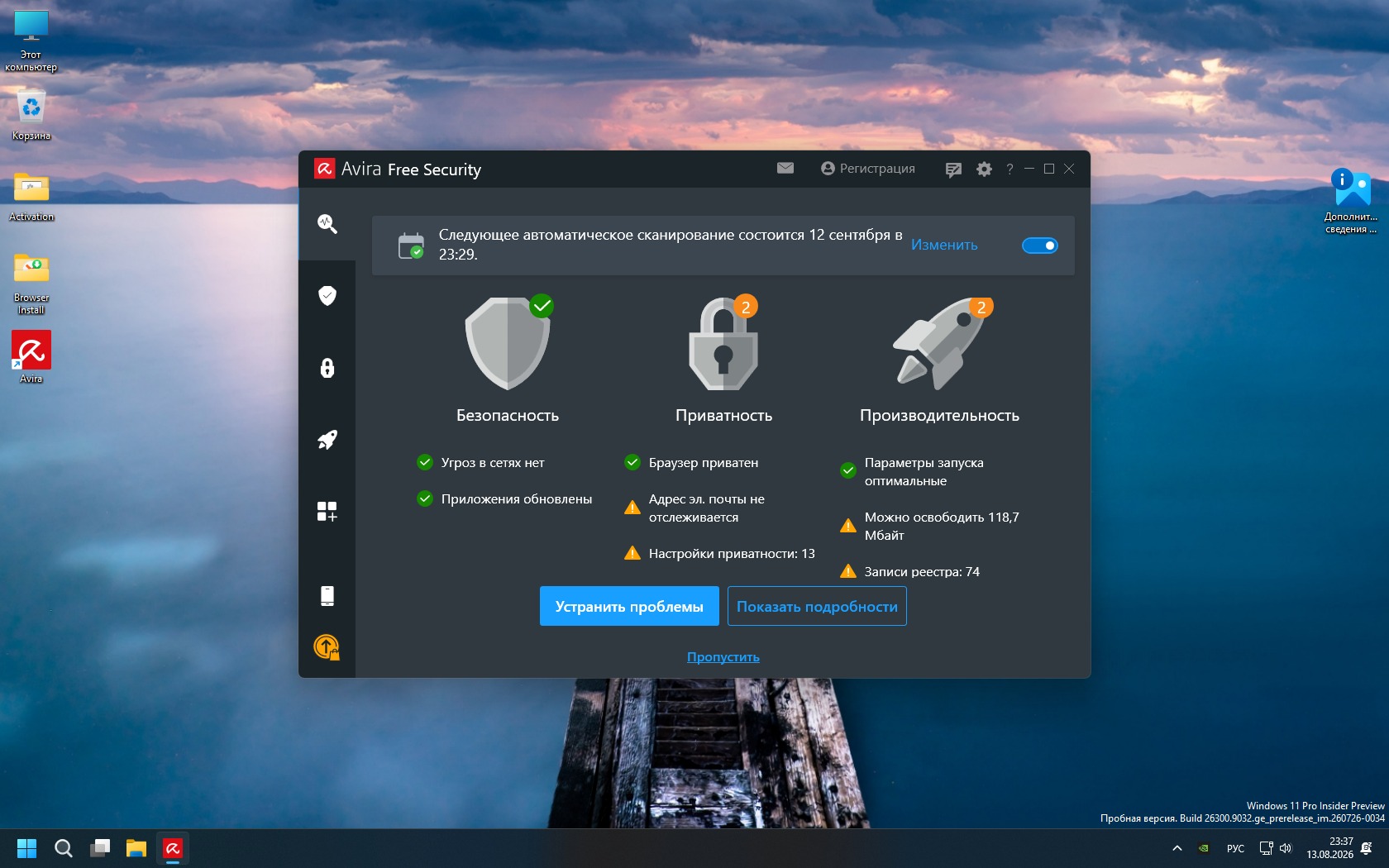This screenshot has height=868, width=1389.
Task: Click the large Privacy padlock graphic
Action: click(723, 342)
